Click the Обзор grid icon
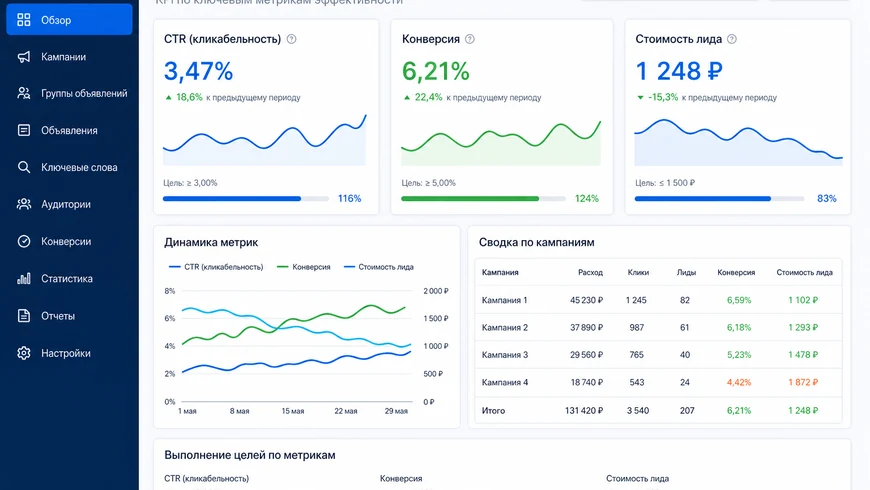This screenshot has width=870, height=490. pyautogui.click(x=24, y=20)
